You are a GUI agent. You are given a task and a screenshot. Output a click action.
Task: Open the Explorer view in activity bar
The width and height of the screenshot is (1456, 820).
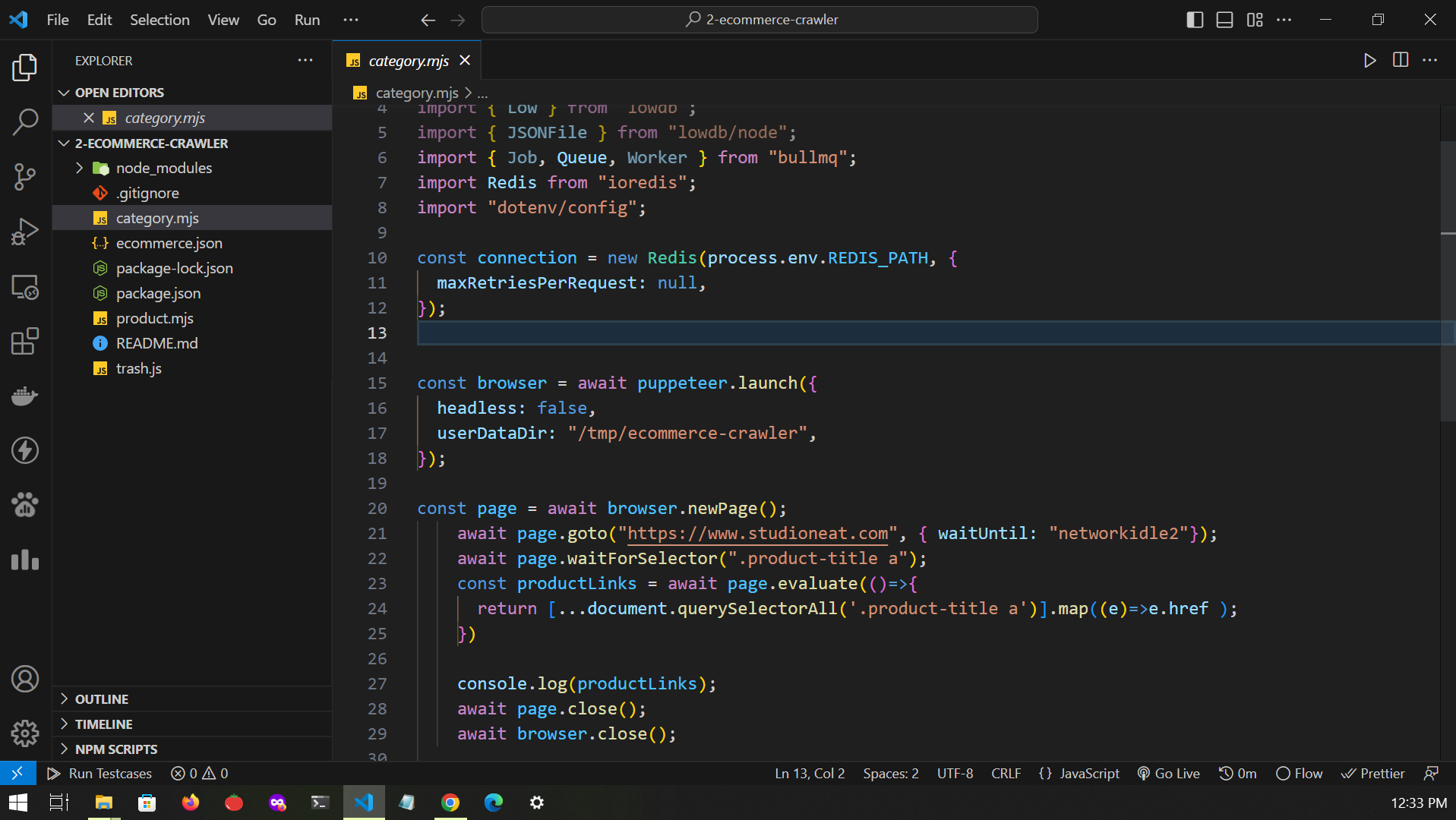[x=25, y=67]
